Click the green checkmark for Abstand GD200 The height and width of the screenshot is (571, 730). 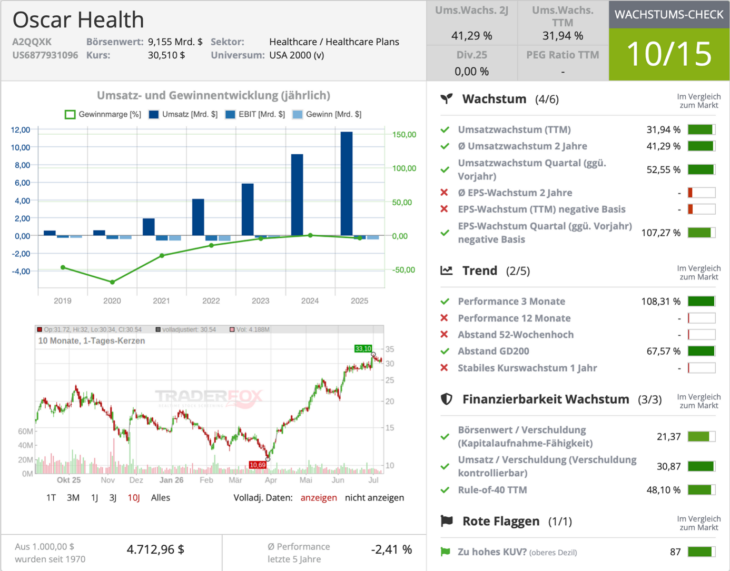tap(445, 351)
